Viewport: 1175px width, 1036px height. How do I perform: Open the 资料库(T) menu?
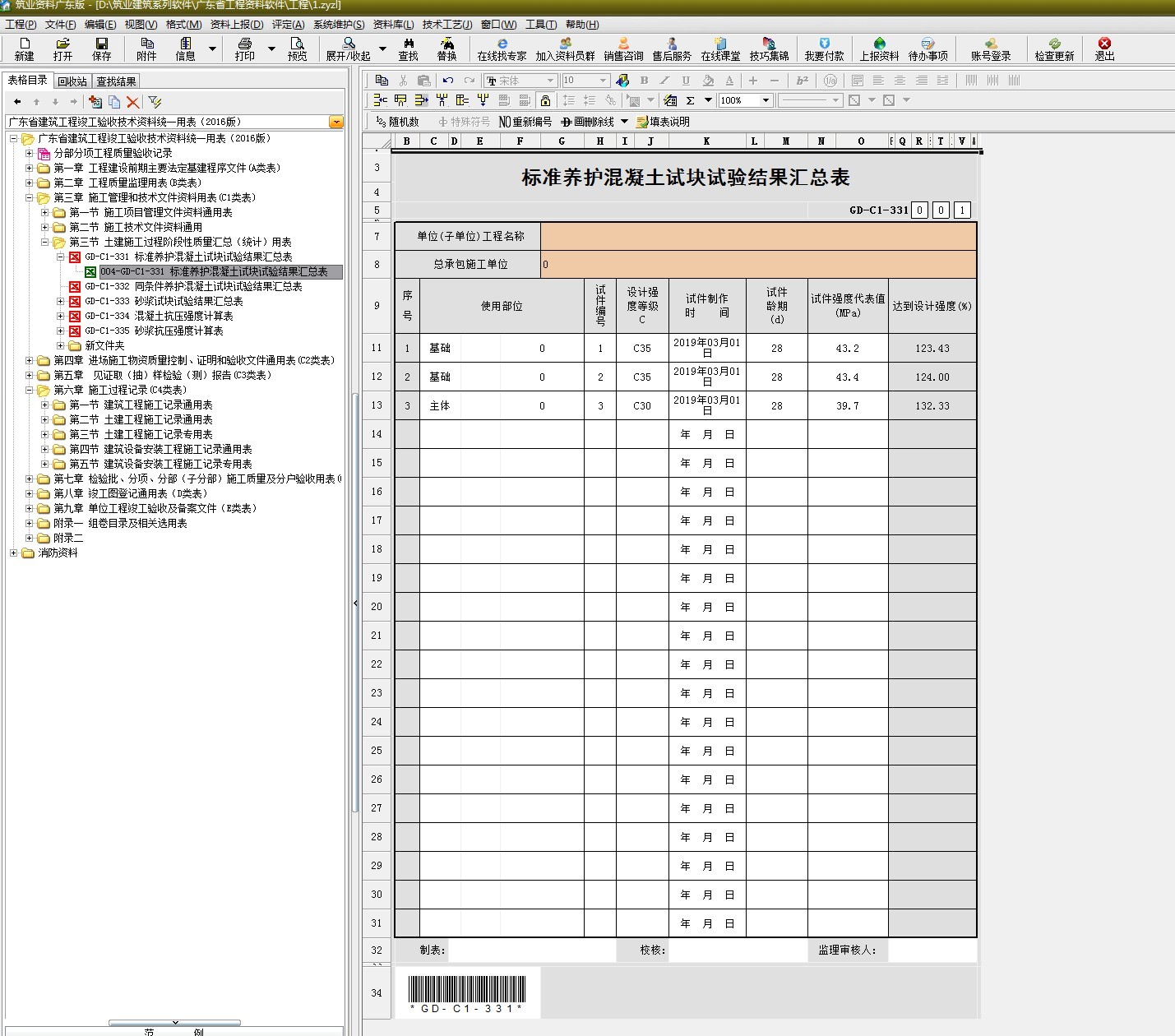pyautogui.click(x=393, y=25)
